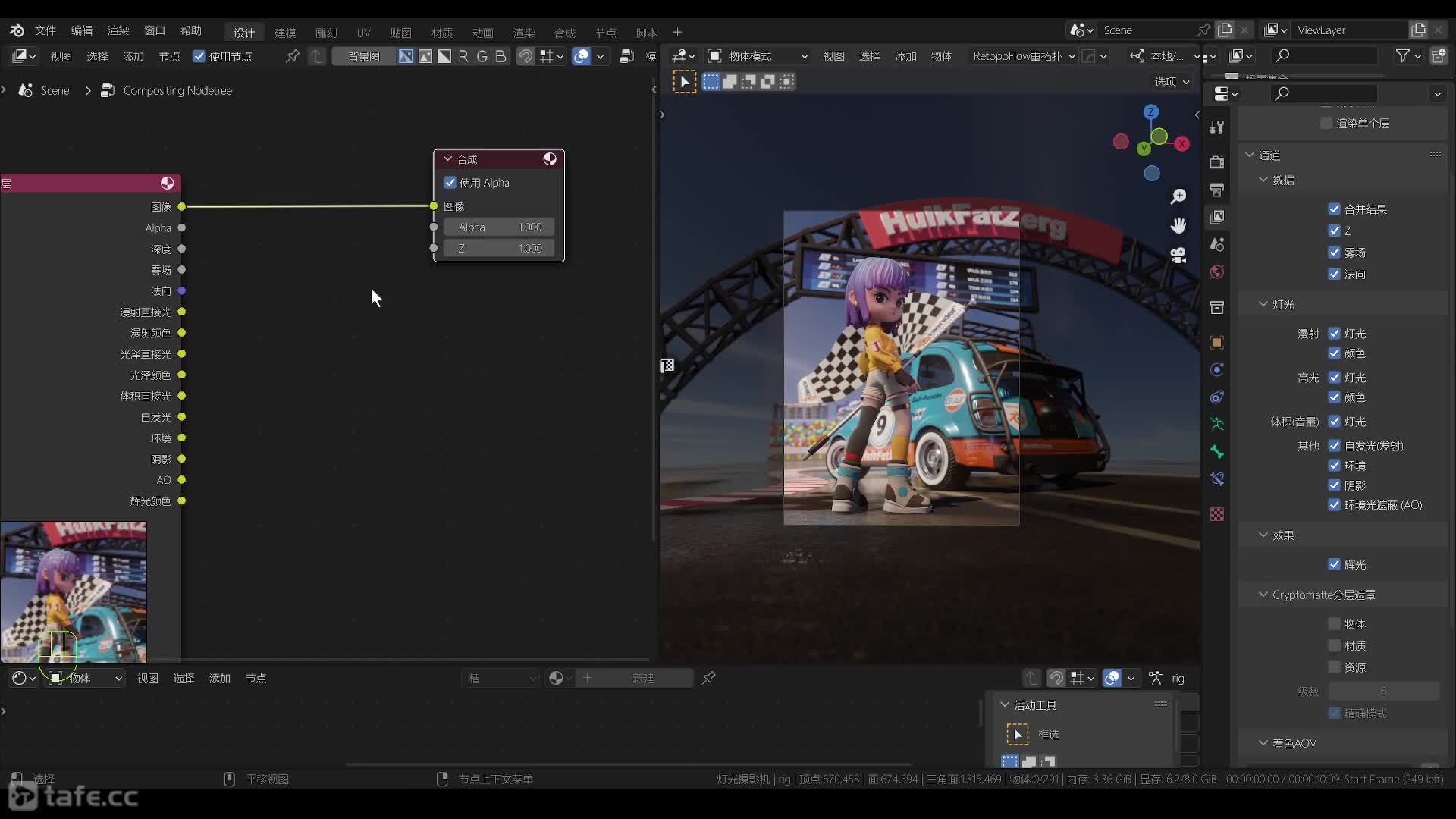Click the viewport zoom magnifier icon
The height and width of the screenshot is (819, 1456).
1178,197
